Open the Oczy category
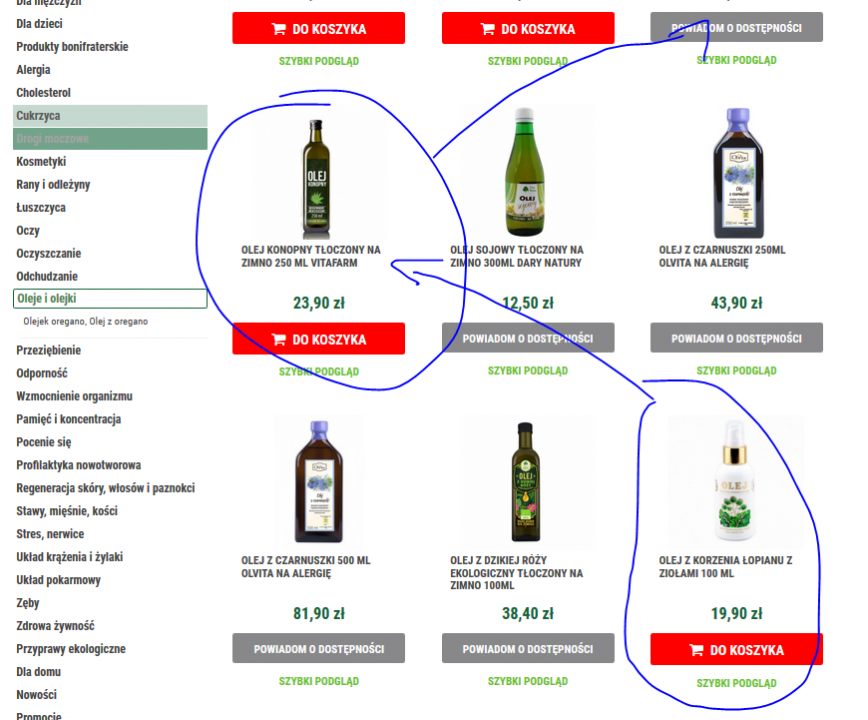 point(28,230)
